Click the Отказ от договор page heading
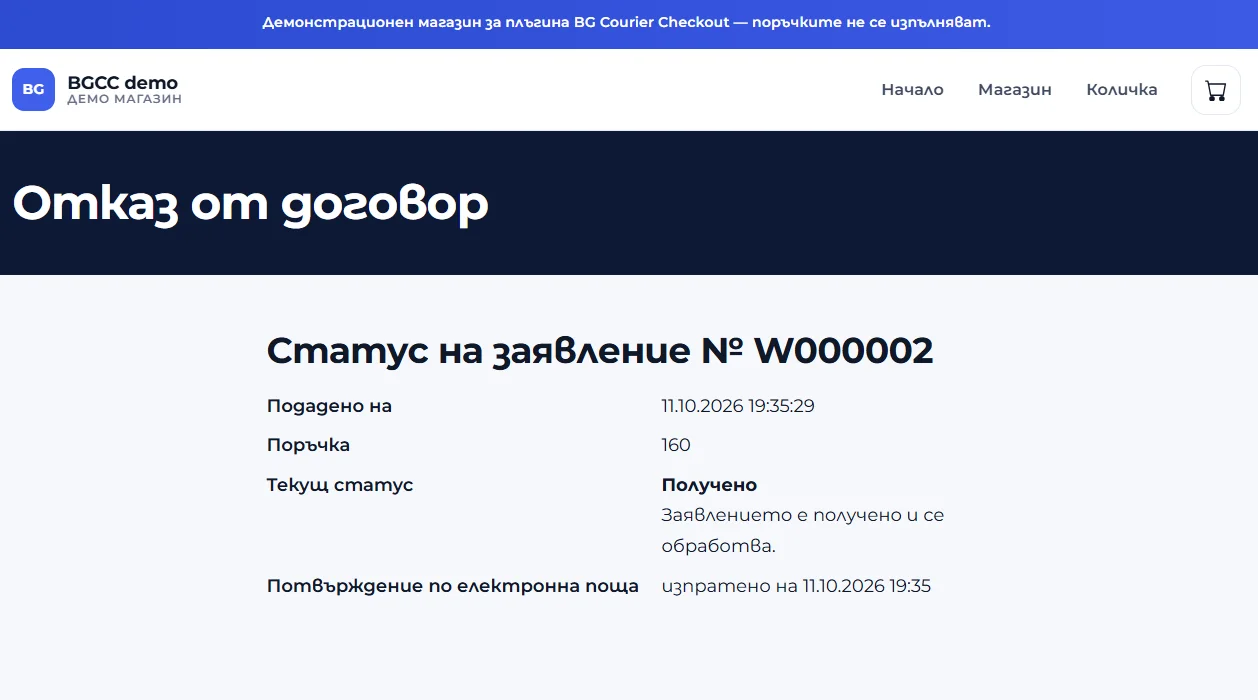The image size is (1258, 700). [x=251, y=203]
